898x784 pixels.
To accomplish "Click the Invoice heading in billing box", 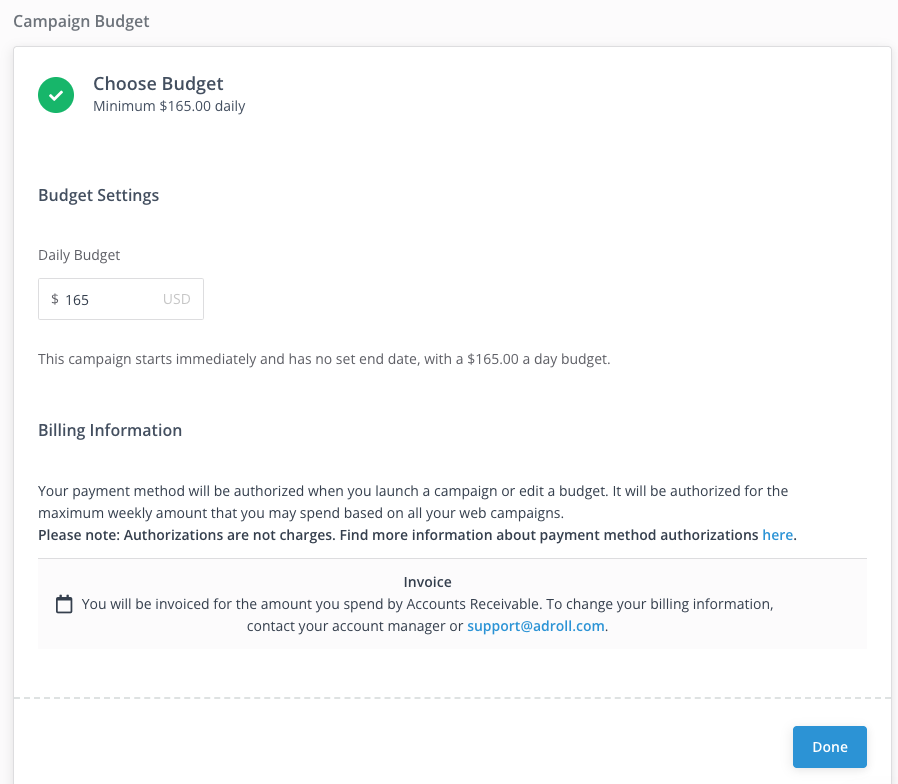I will pyautogui.click(x=427, y=582).
